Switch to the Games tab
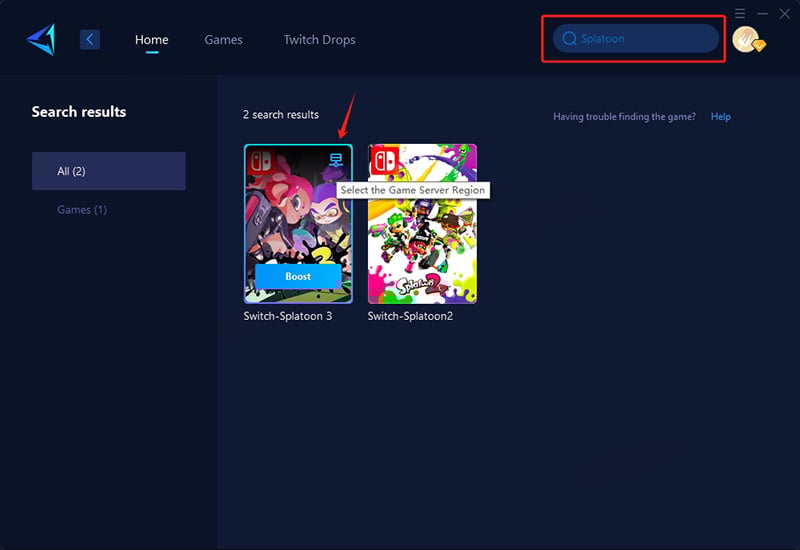The height and width of the screenshot is (550, 800). click(223, 40)
